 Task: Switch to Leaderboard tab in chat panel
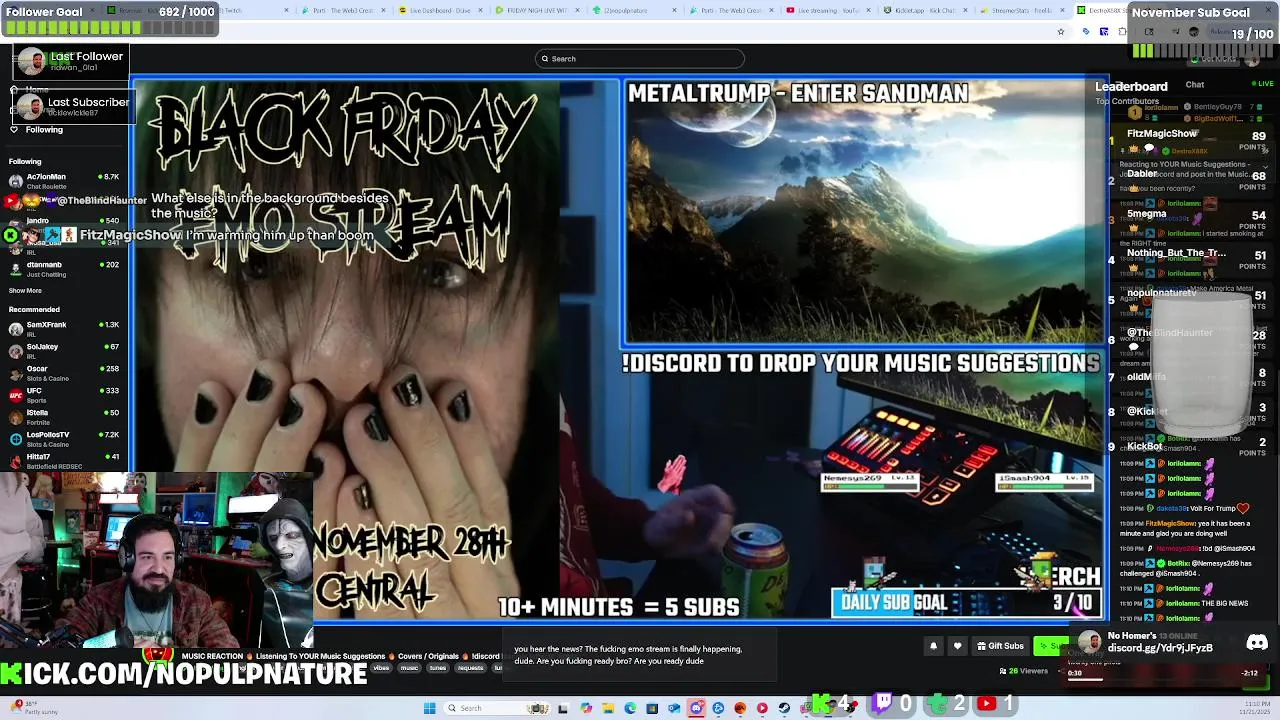click(1131, 87)
